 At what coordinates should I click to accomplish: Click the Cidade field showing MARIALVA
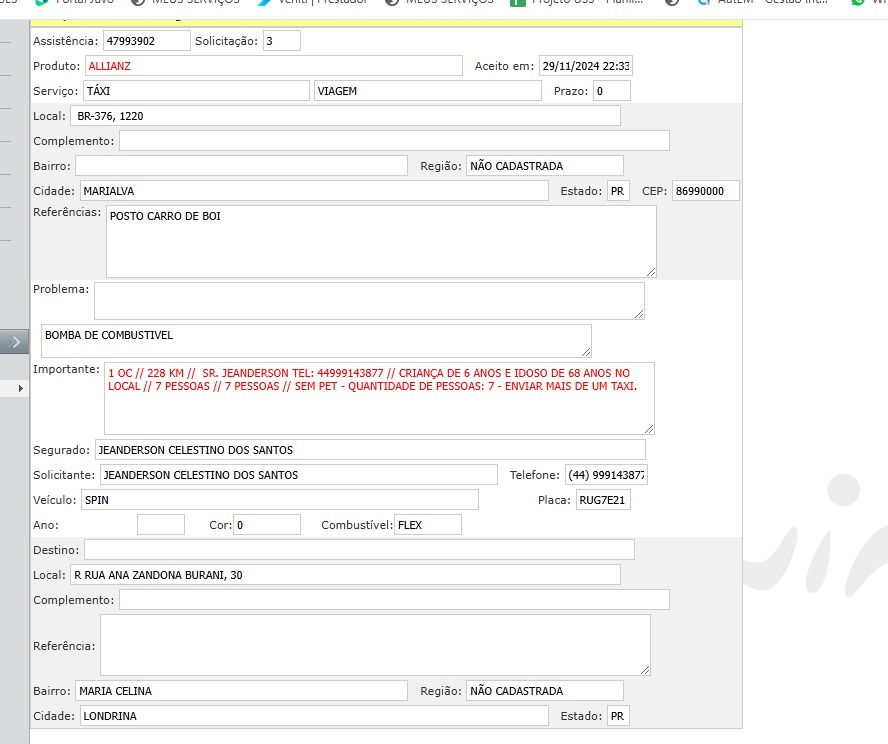click(314, 191)
